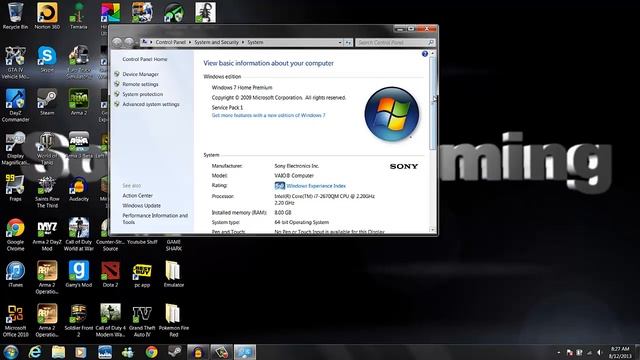Open Windows Experience Index link
The width and height of the screenshot is (640, 360).
(316, 186)
